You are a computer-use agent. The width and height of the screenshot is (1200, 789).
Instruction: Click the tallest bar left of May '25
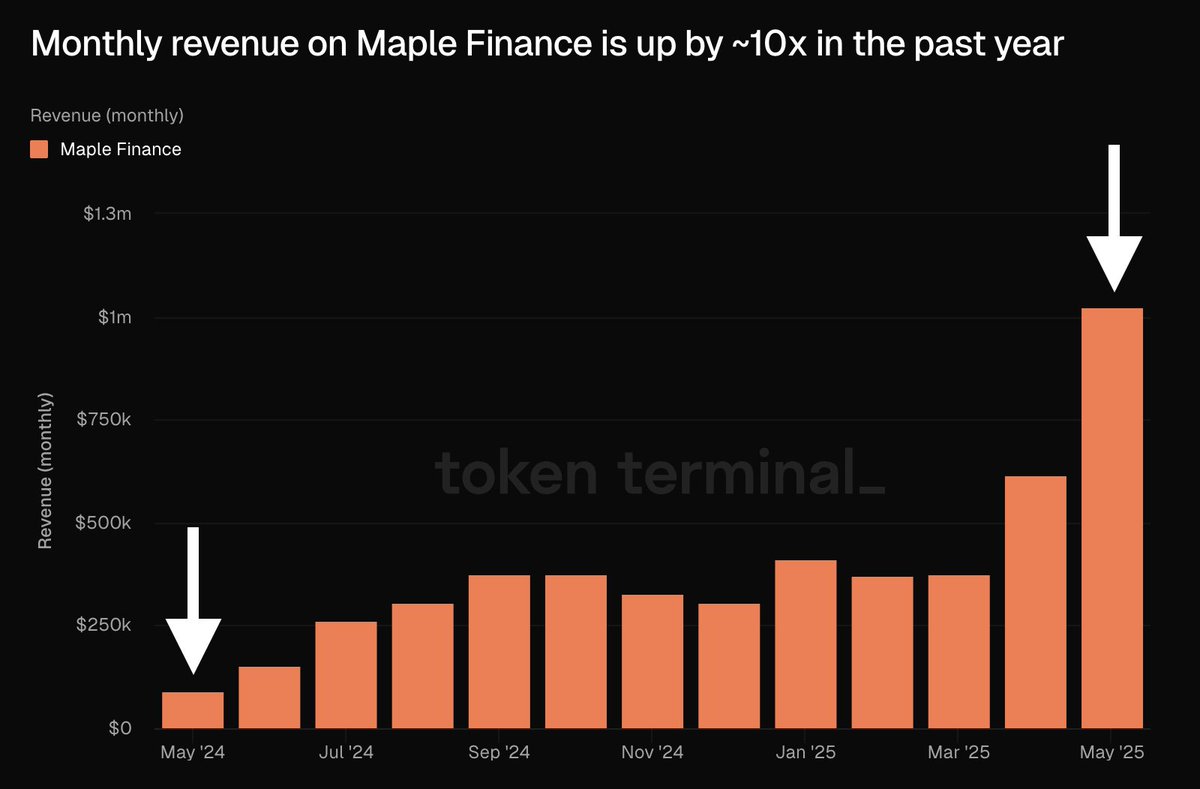[x=1035, y=602]
